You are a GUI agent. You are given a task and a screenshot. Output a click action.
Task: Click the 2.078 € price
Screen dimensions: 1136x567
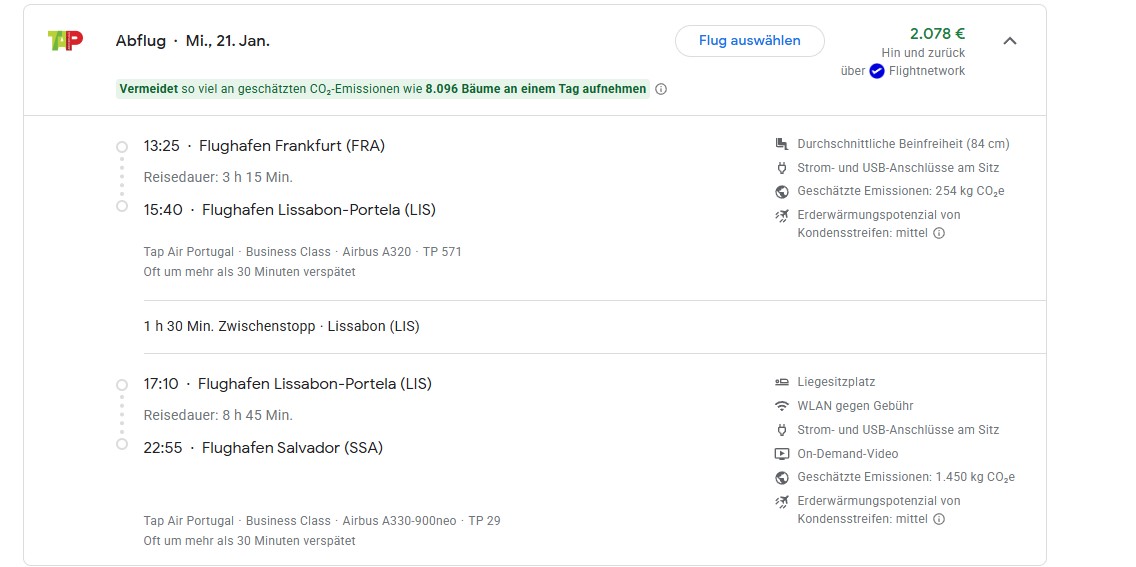[937, 33]
